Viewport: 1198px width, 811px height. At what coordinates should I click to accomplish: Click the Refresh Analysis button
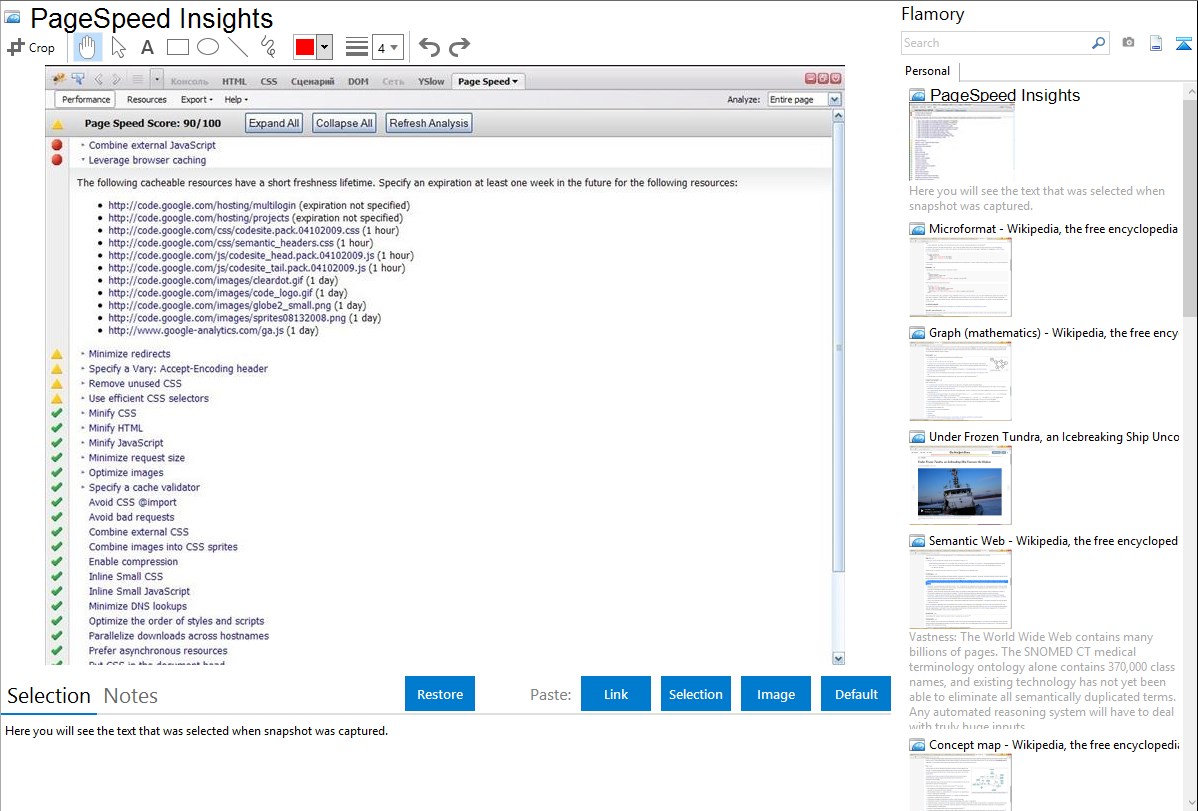pos(429,123)
